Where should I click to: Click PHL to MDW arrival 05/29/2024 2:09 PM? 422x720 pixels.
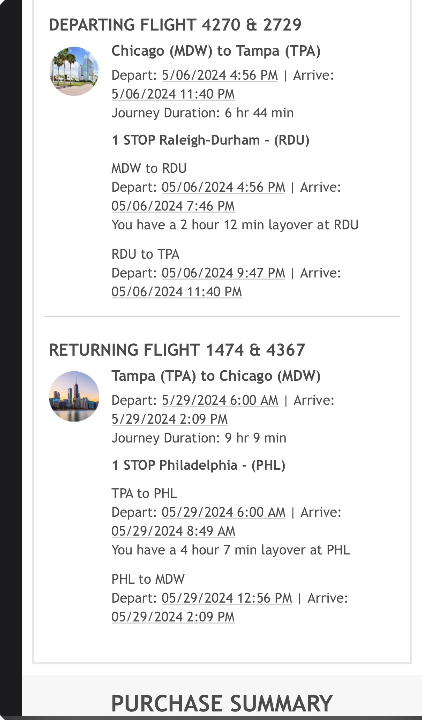click(x=173, y=617)
